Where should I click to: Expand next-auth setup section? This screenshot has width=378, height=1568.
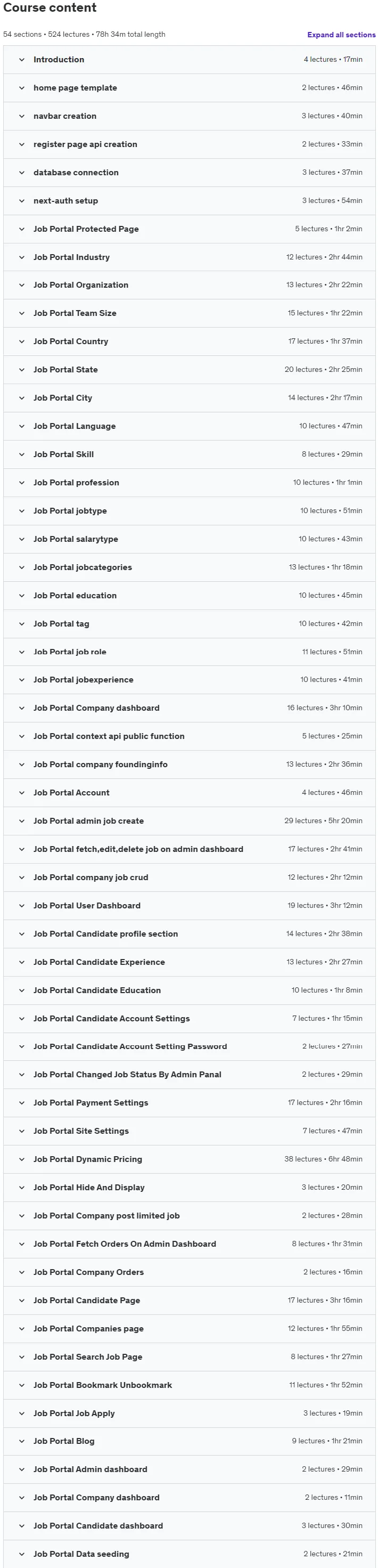[x=190, y=201]
